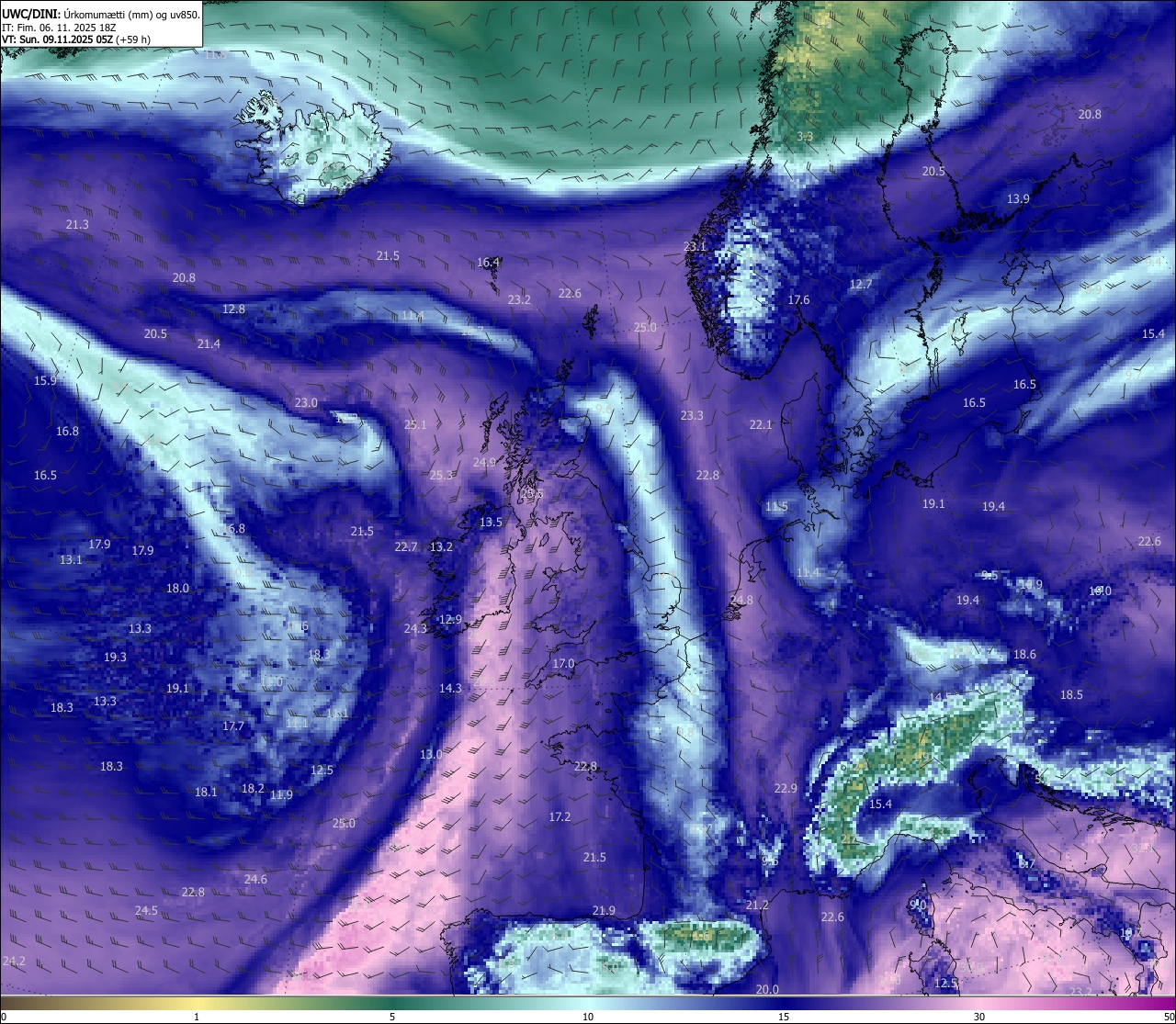The height and width of the screenshot is (1024, 1176).
Task: Select the 23.3 value label
Action: tap(692, 415)
